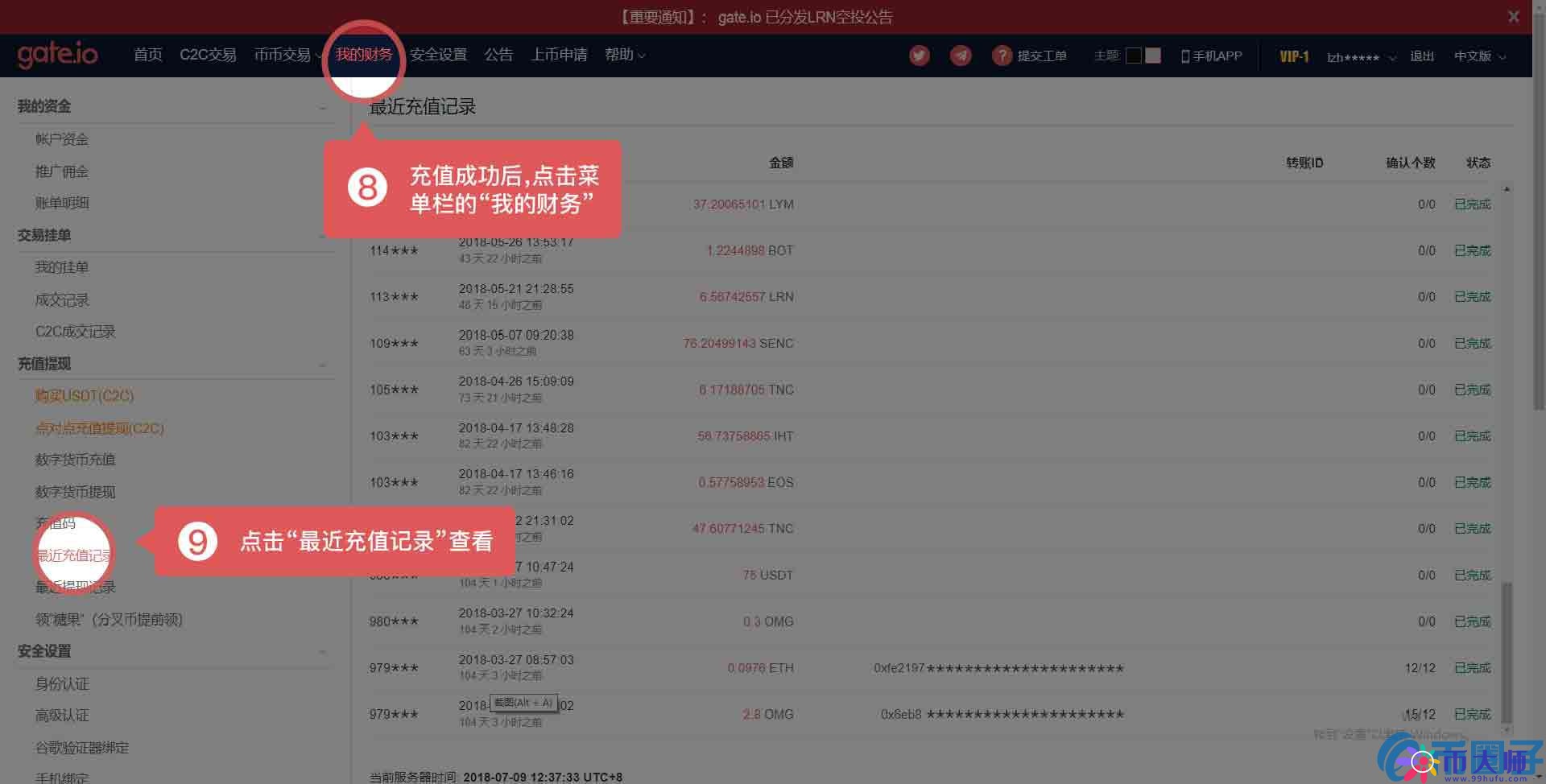Select amount 0.57758953 EOS
The image size is (1546, 784).
pos(746,483)
